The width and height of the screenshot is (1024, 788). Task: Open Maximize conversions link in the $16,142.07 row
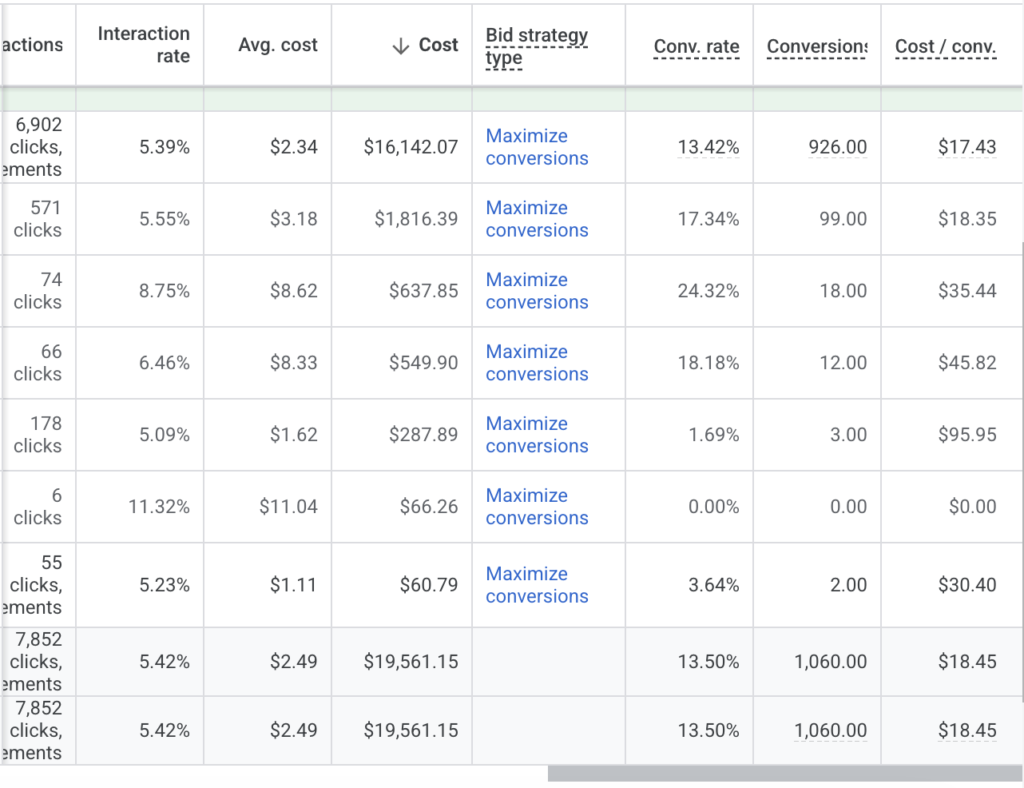click(x=536, y=147)
